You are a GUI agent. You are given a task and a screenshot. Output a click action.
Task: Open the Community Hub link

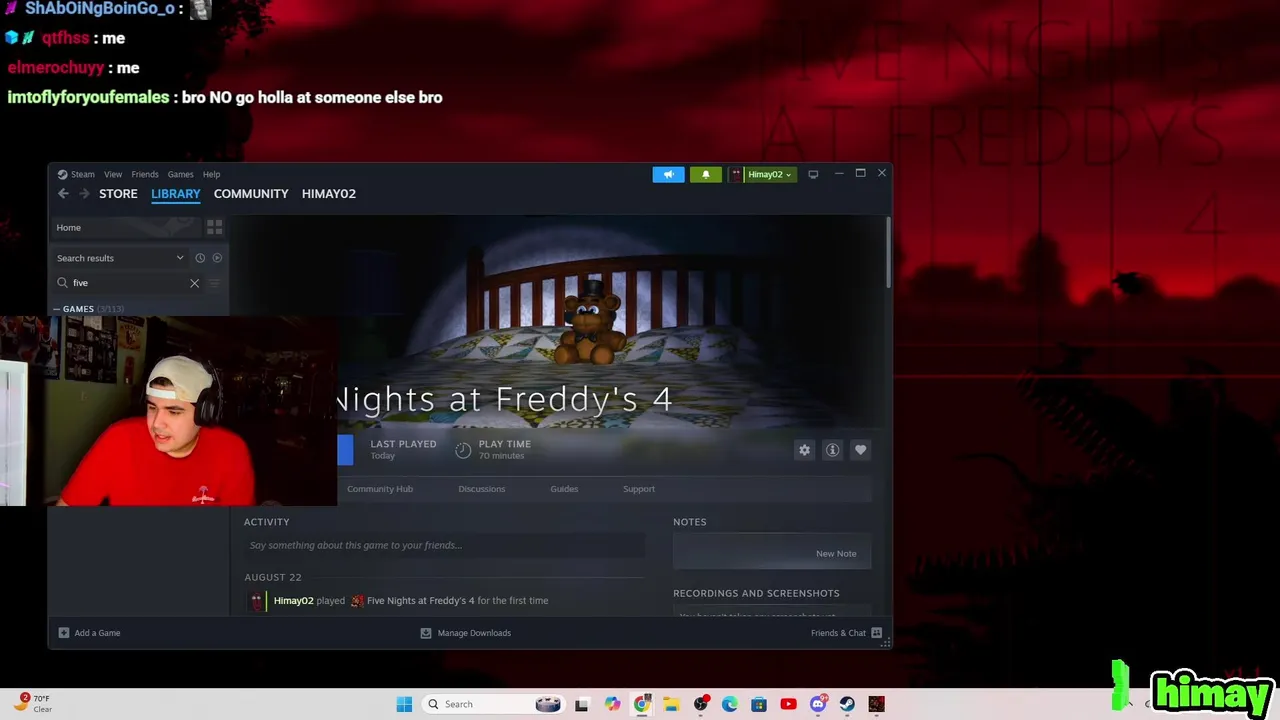tap(380, 489)
